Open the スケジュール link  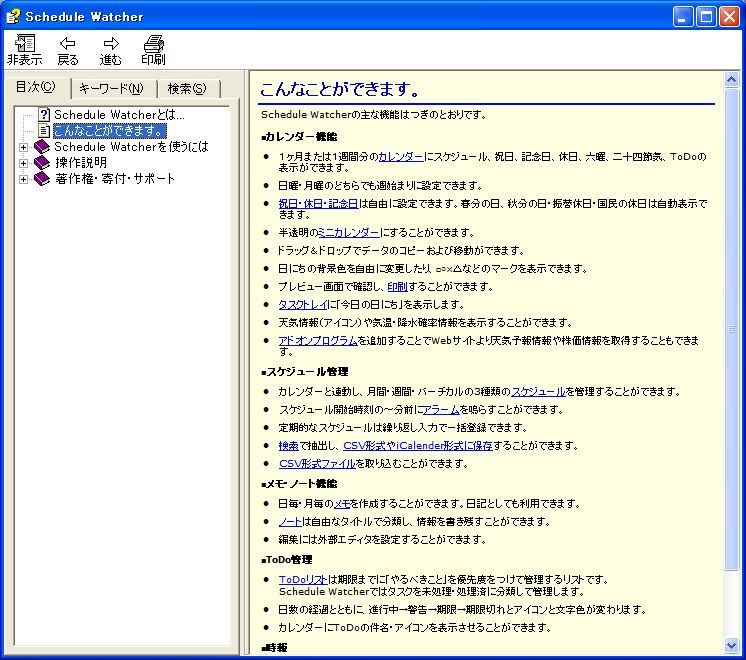pos(538,392)
